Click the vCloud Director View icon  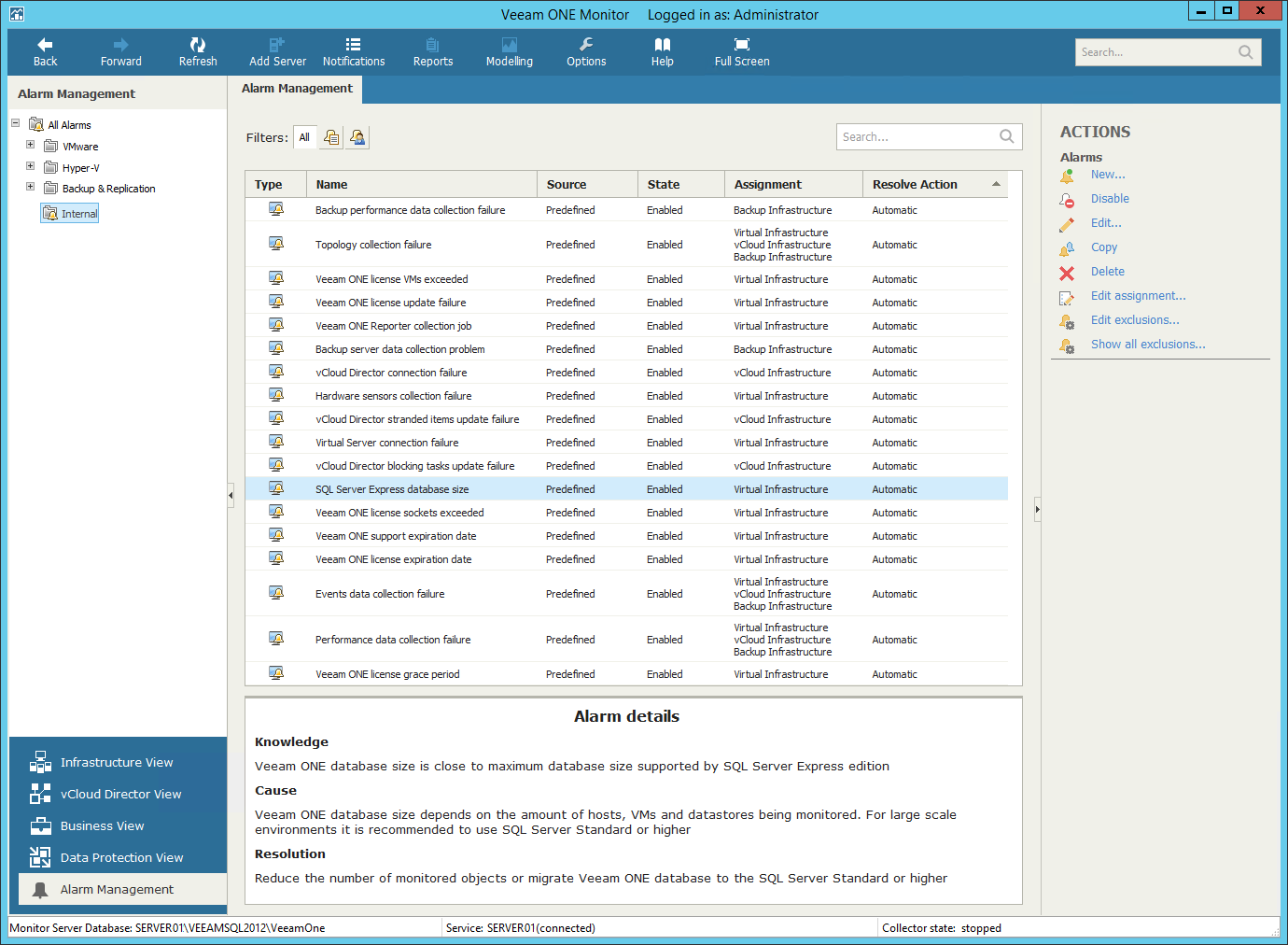(x=40, y=794)
